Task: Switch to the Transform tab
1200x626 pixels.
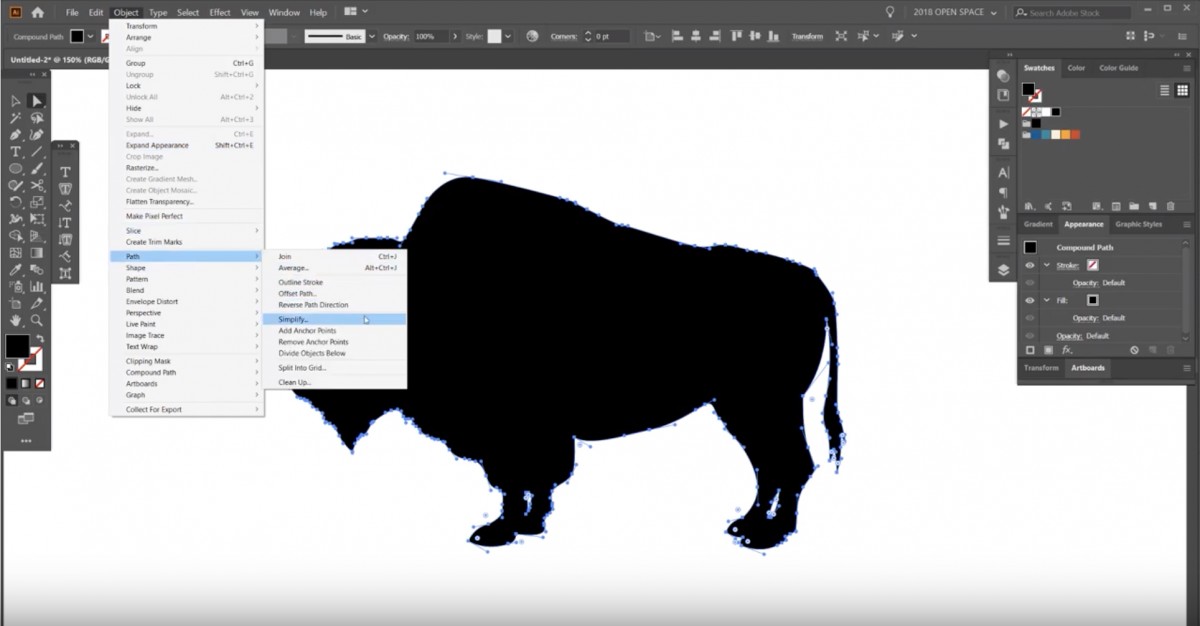Action: pos(1041,368)
